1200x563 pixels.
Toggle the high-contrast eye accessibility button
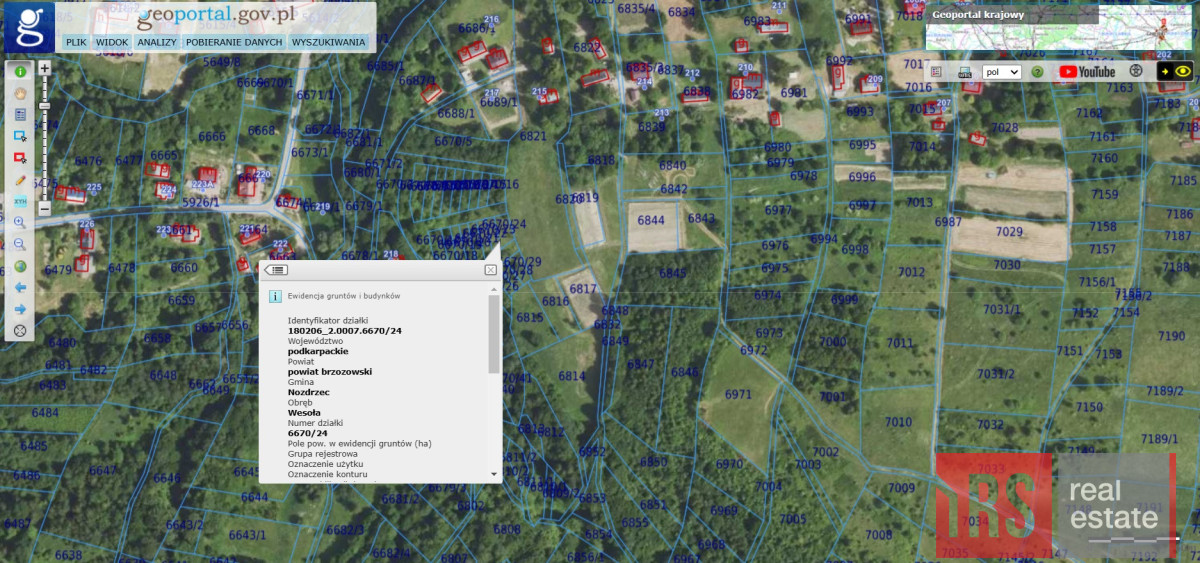coord(1176,71)
